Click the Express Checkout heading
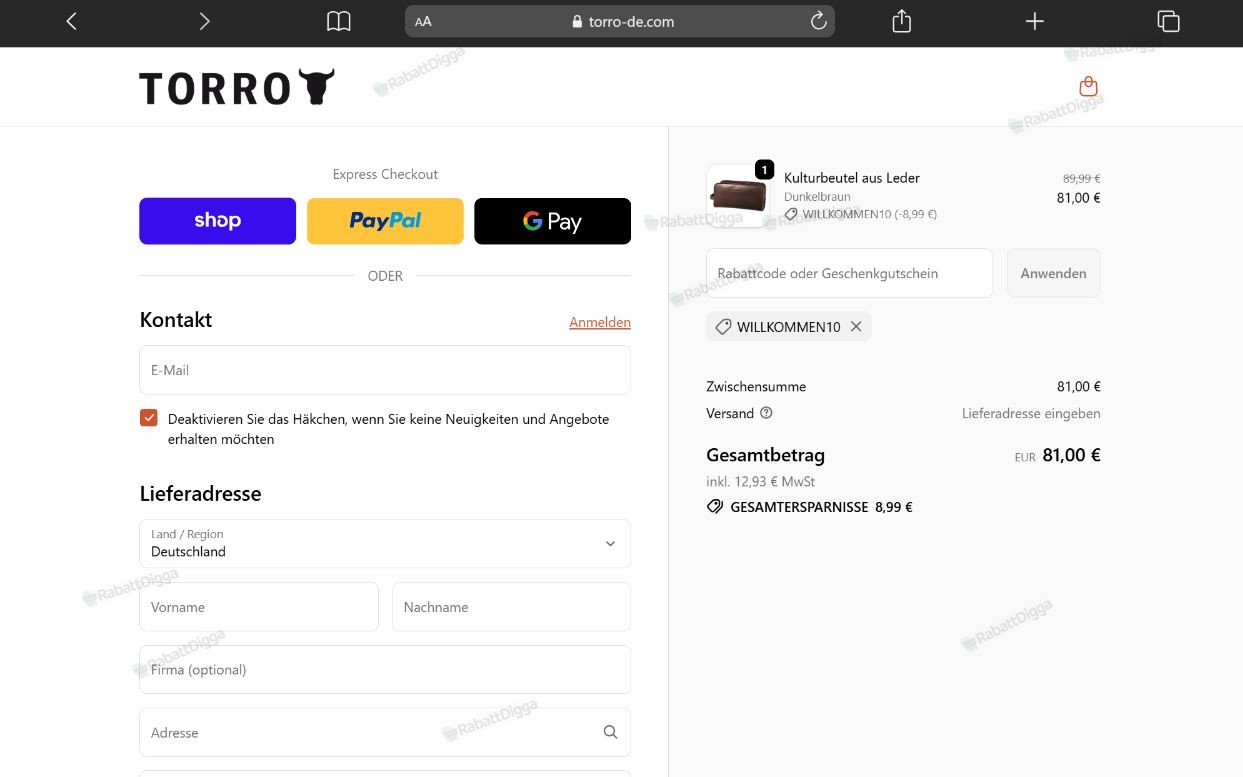This screenshot has height=777, width=1243. [385, 174]
